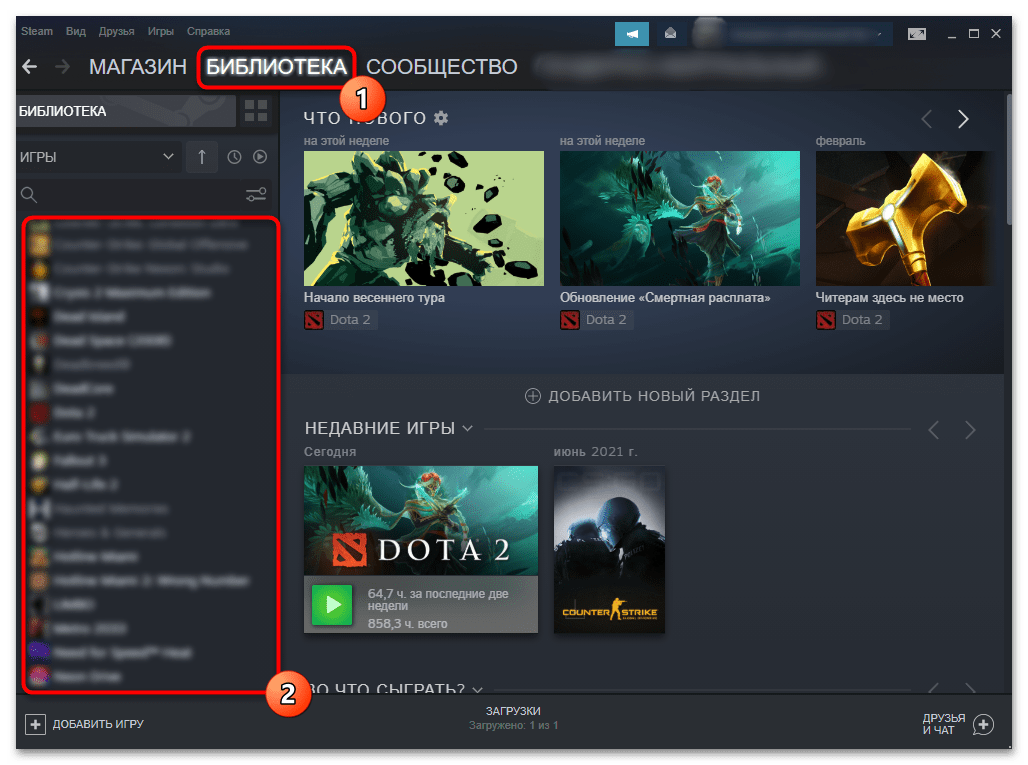Open the Вид menu

[75, 31]
